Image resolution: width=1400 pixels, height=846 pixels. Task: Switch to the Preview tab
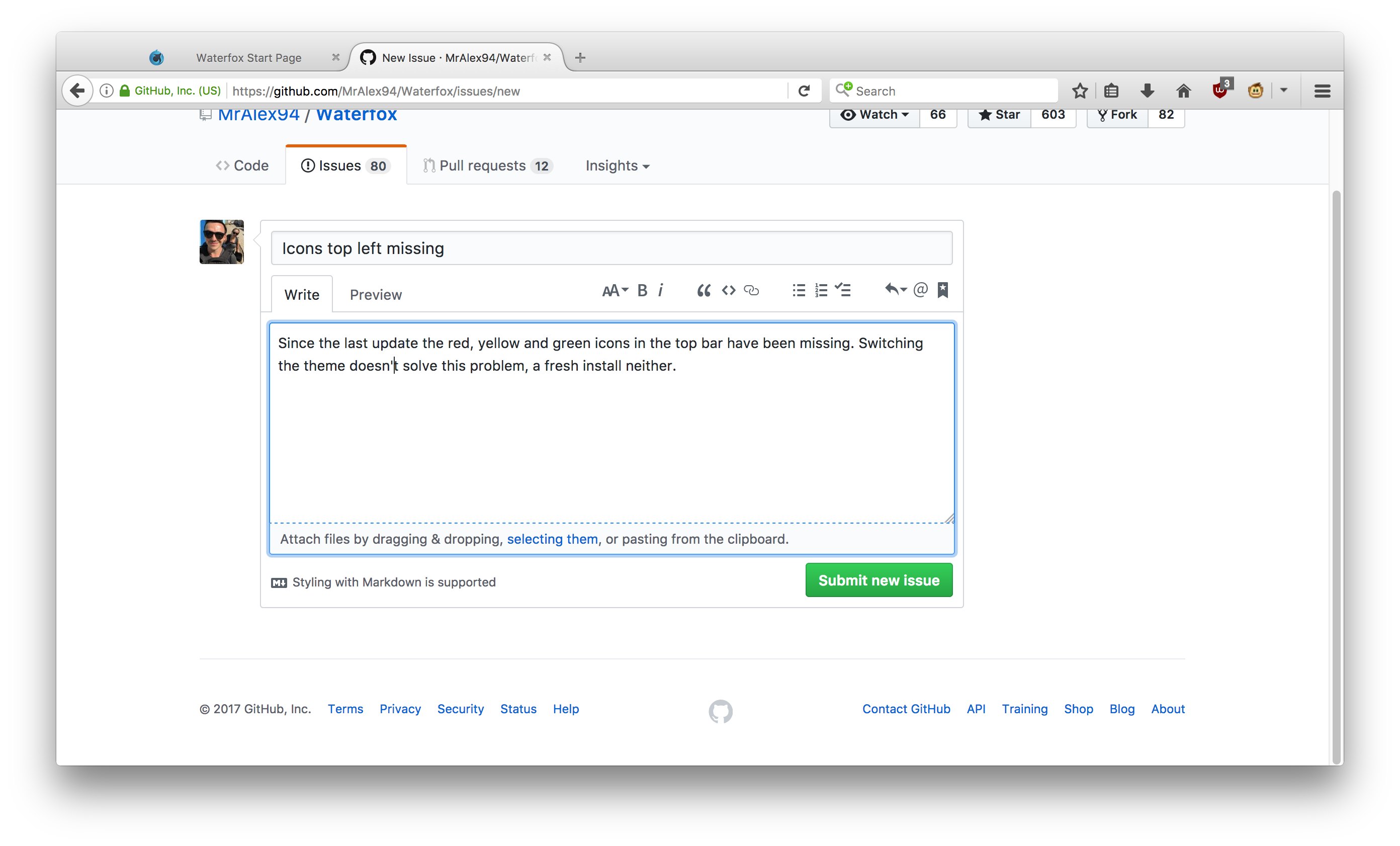pos(376,295)
